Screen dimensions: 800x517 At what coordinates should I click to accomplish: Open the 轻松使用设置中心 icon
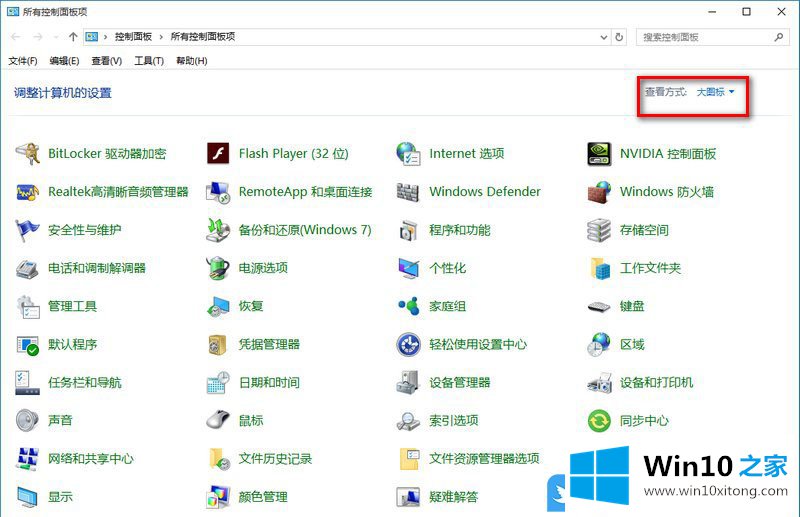coord(408,344)
